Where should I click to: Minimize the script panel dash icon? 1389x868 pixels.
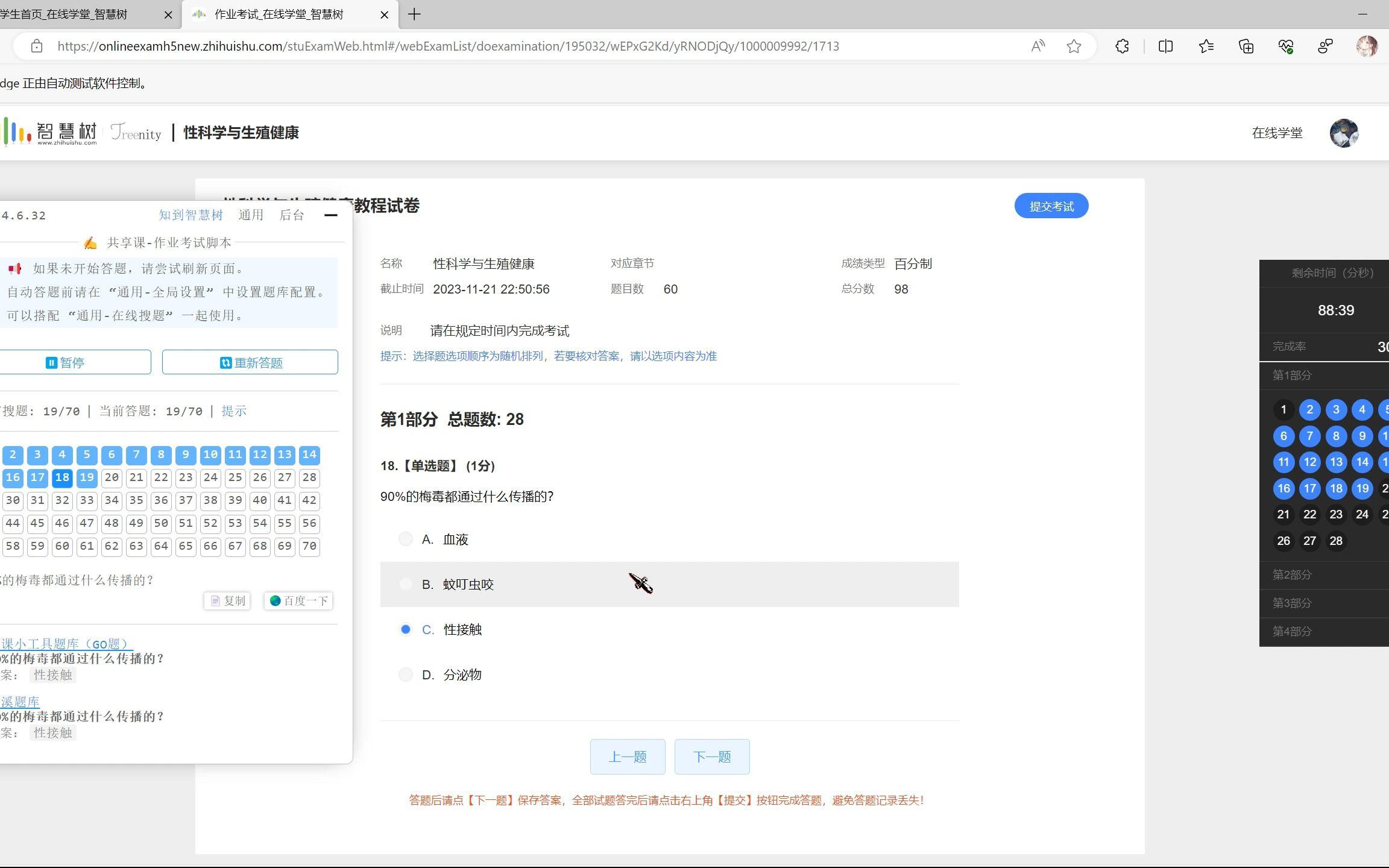[331, 215]
